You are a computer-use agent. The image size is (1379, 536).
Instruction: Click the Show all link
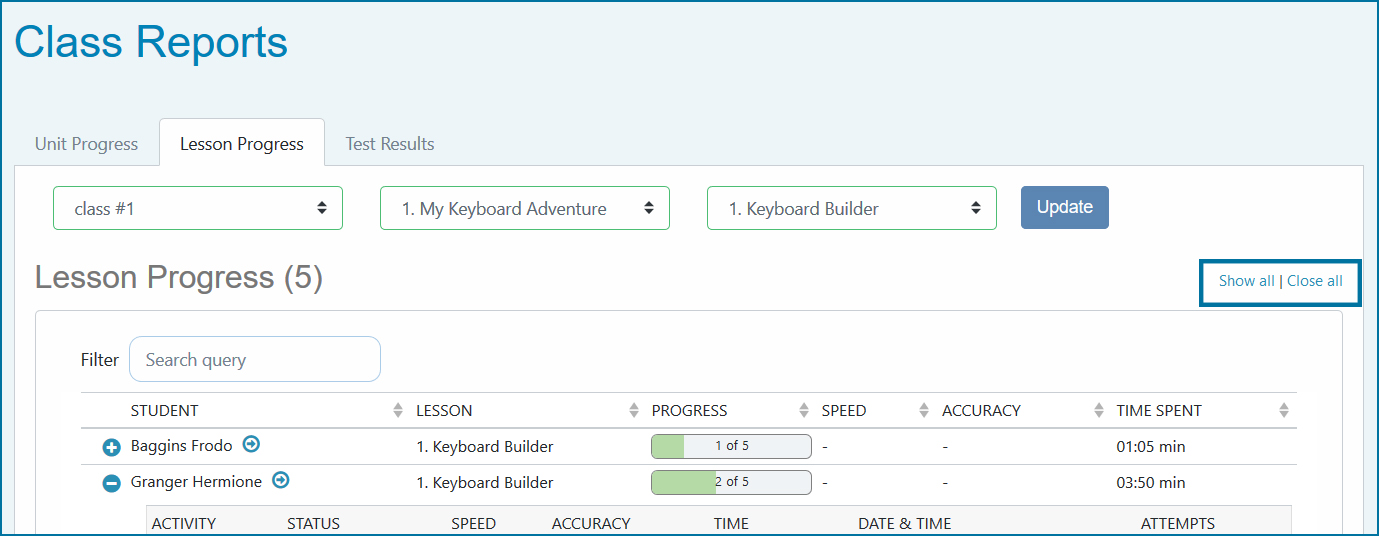1246,281
